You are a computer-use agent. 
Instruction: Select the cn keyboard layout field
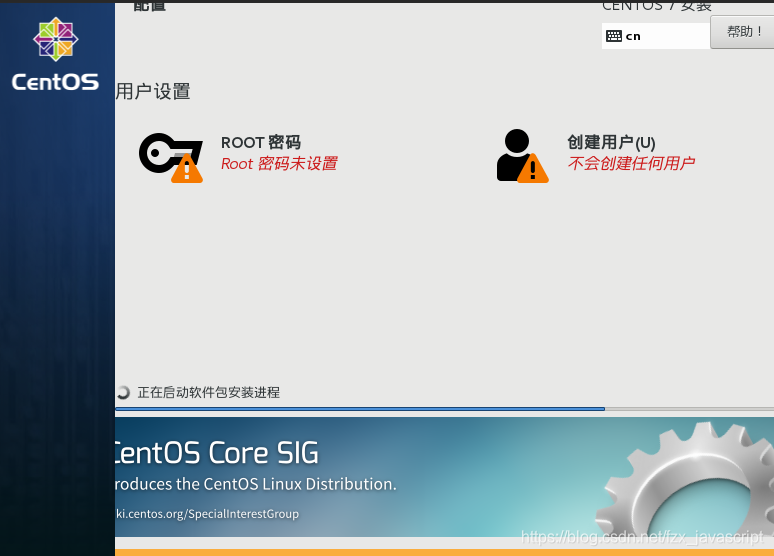click(x=656, y=36)
